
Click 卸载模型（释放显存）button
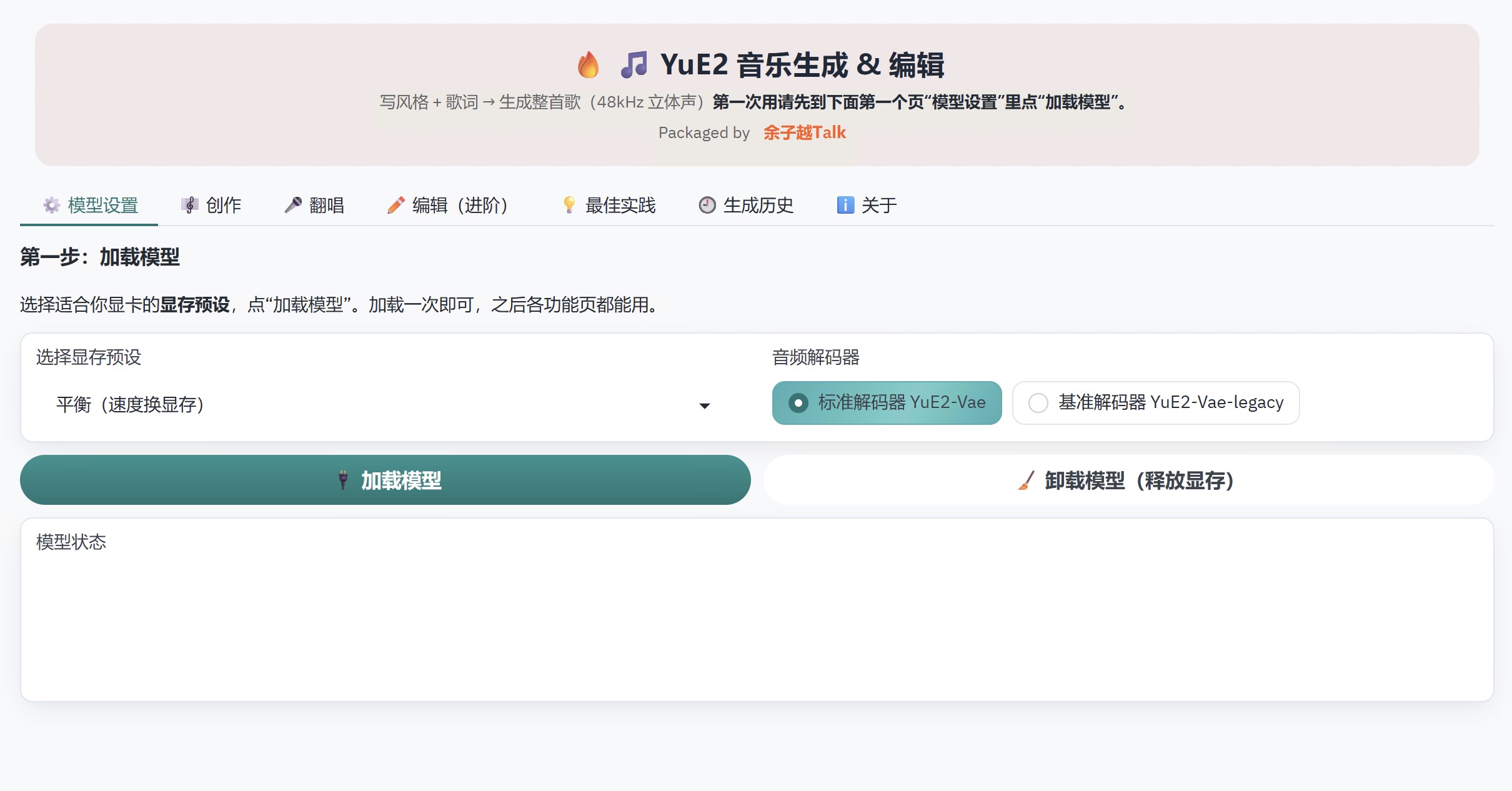tap(1129, 480)
